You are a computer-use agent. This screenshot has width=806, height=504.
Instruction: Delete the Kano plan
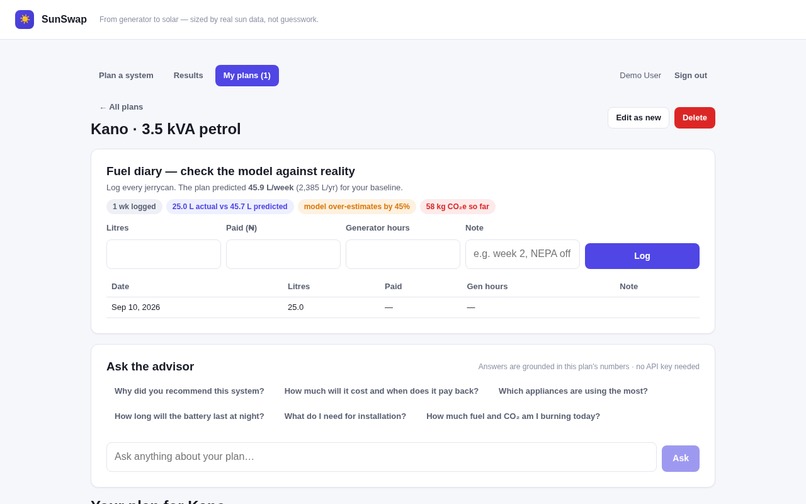point(694,118)
